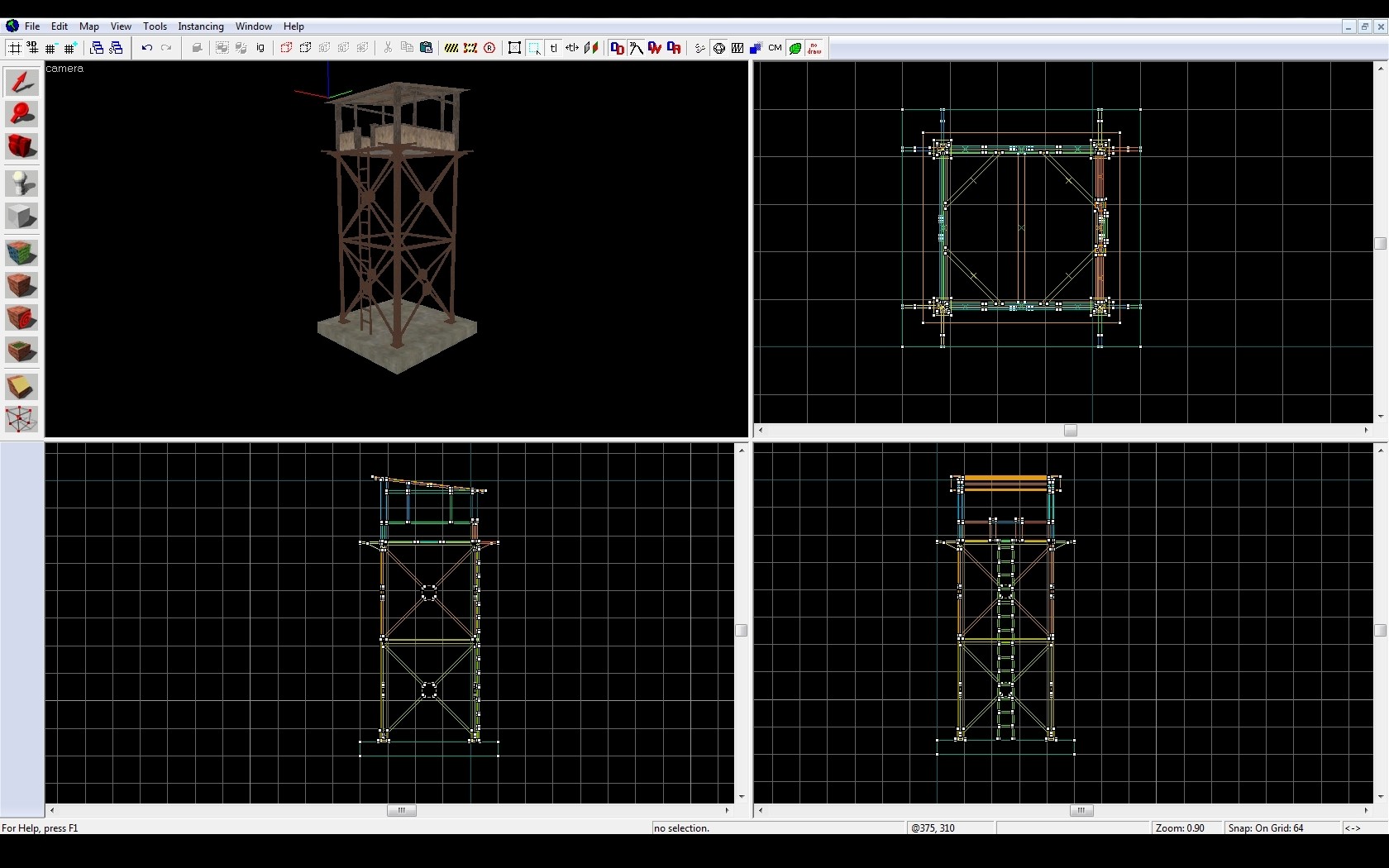Select the Block creation tool
This screenshot has height=868, width=1389.
21,217
